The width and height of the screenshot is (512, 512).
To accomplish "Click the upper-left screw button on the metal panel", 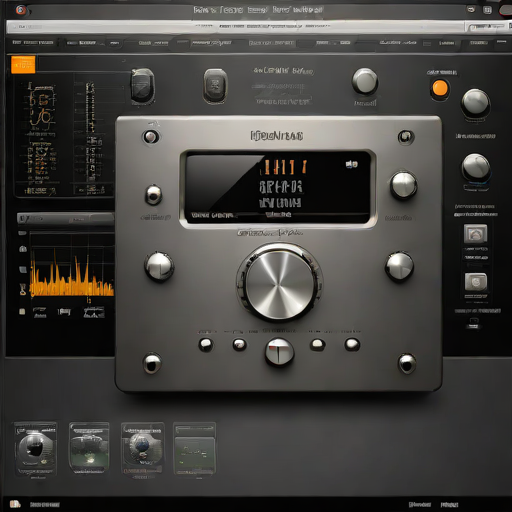I will coord(151,136).
